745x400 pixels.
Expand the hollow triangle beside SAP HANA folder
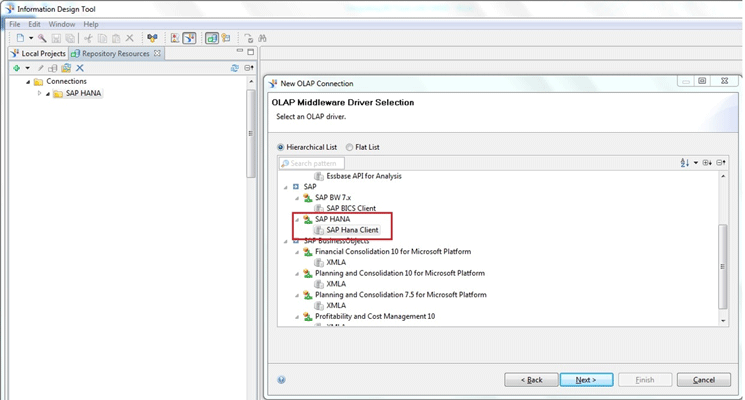(39, 93)
